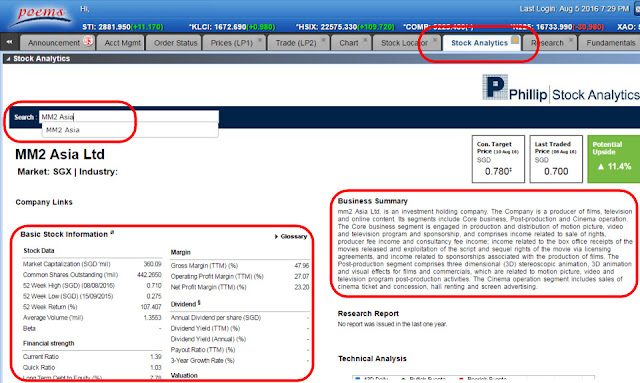Screen dimensions: 640x383
Task: Click the Basic Stock Information heading
Action: click(x=64, y=234)
